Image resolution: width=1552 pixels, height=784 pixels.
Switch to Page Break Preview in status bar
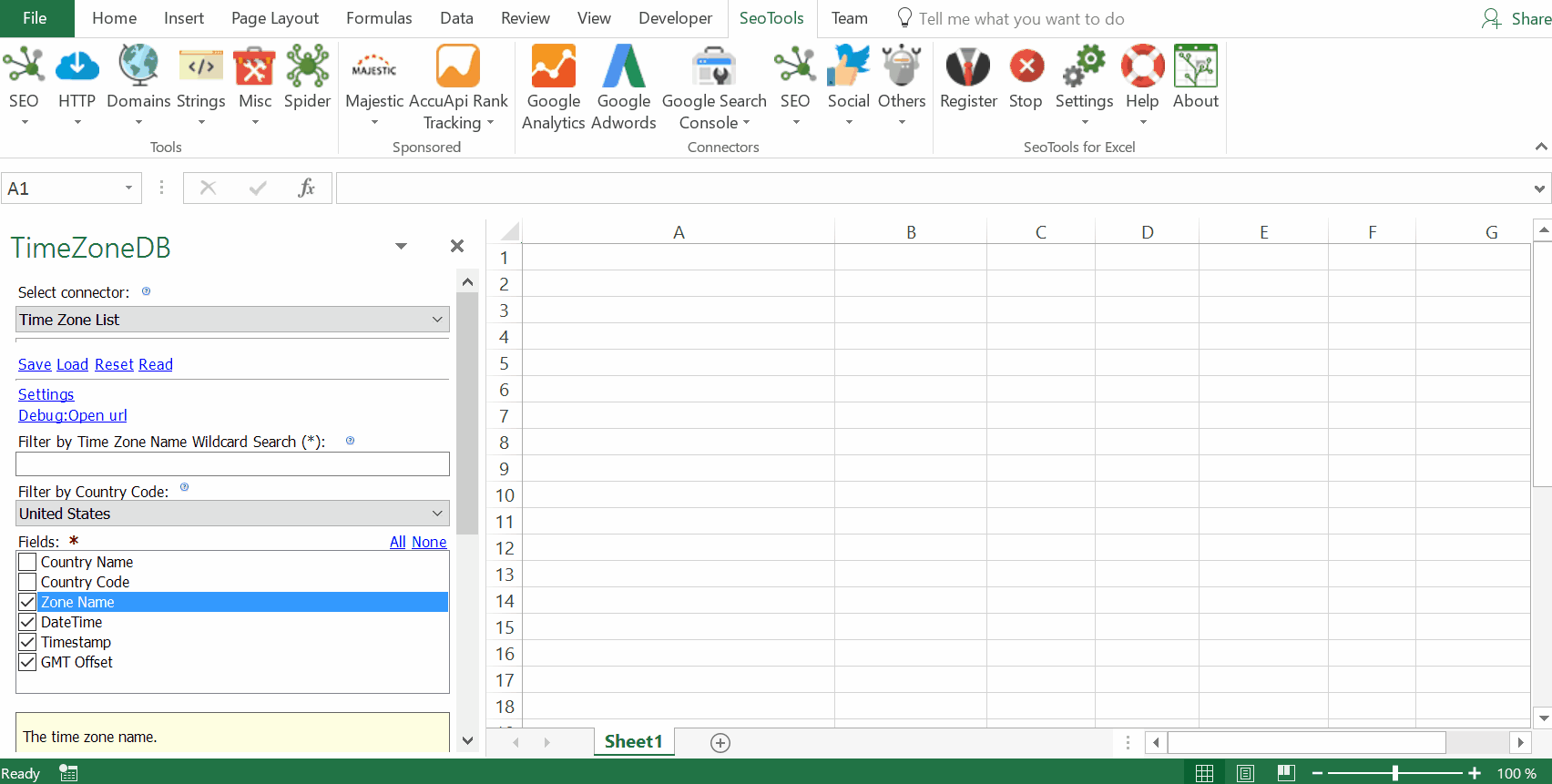(x=1286, y=773)
